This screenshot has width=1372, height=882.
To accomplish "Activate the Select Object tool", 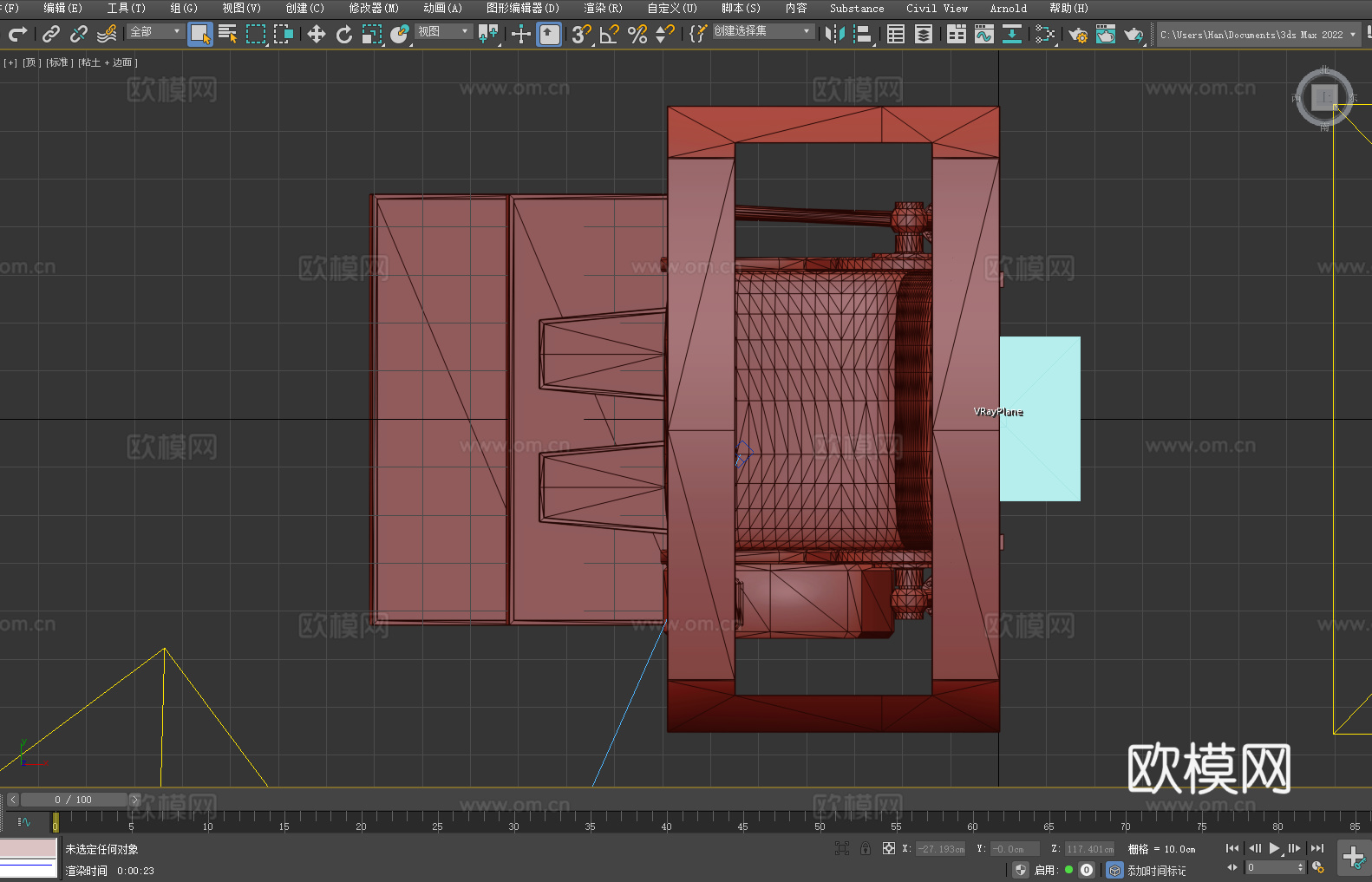I will pyautogui.click(x=200, y=34).
